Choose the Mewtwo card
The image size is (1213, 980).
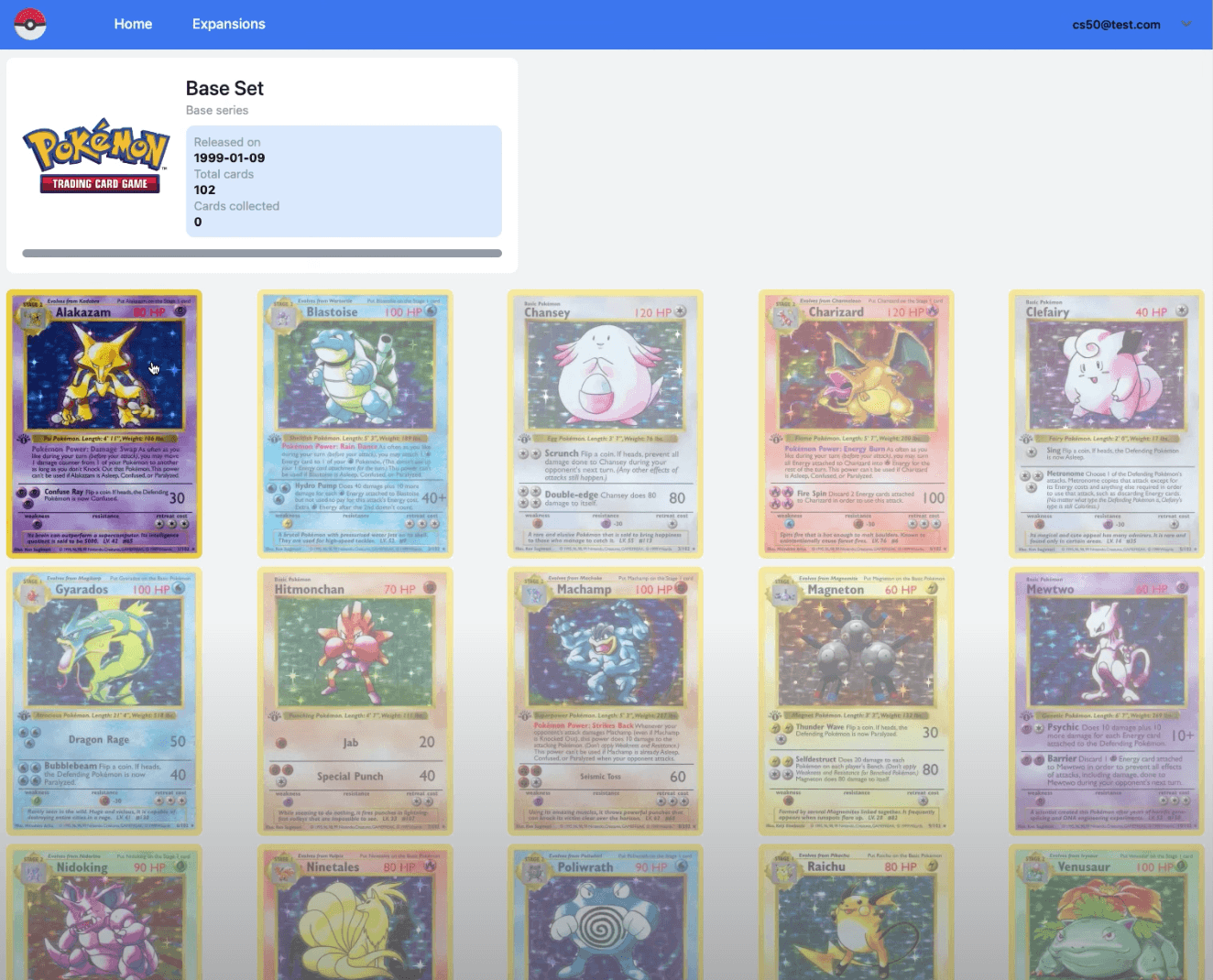tap(1107, 702)
